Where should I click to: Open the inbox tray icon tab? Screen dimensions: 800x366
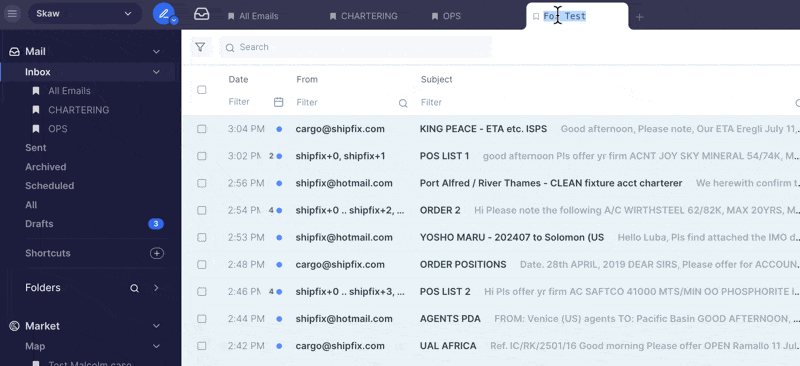tap(202, 14)
